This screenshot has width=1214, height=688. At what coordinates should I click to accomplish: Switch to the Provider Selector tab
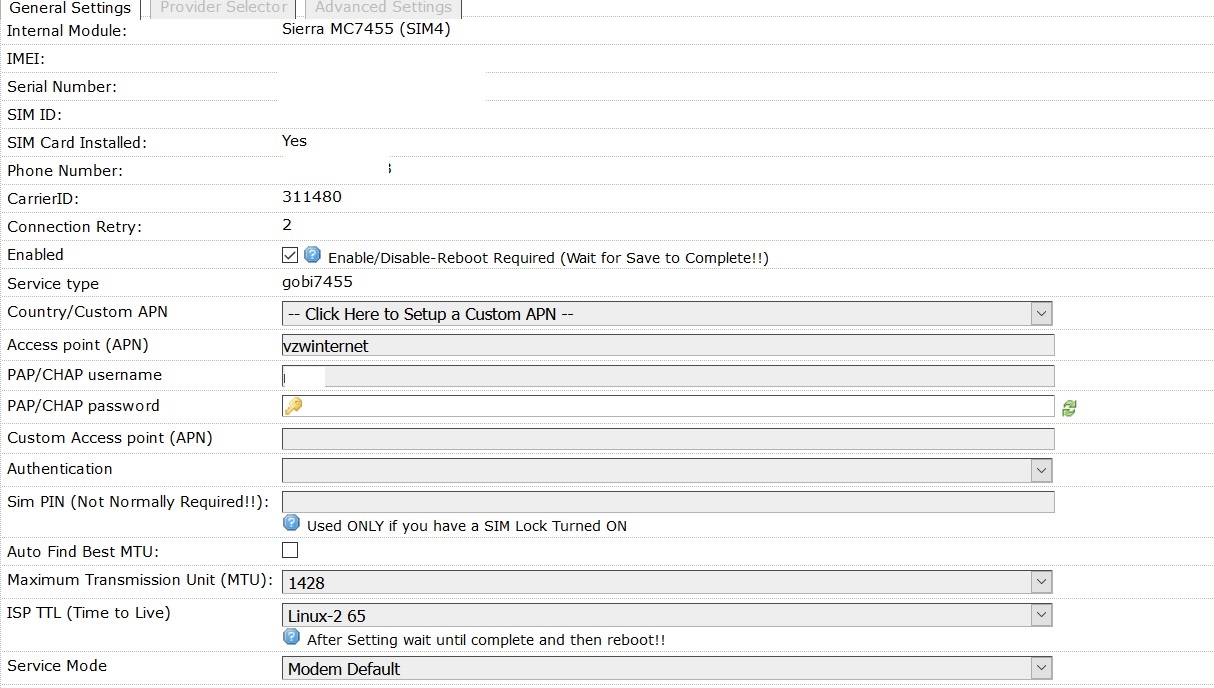point(223,8)
